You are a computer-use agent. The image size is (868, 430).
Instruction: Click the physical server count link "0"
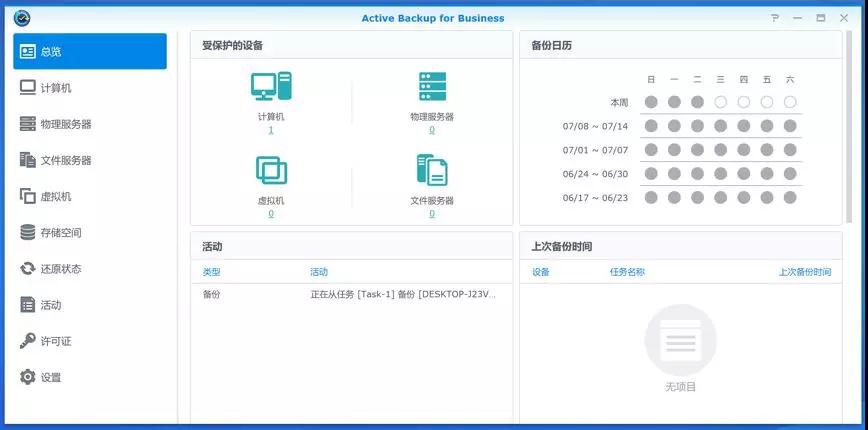pos(432,130)
